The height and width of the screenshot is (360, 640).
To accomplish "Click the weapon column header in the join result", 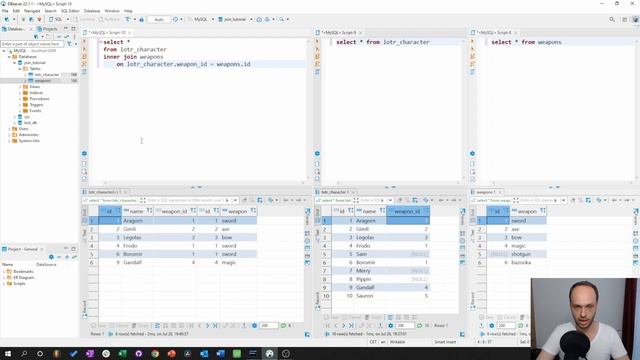I will (x=239, y=211).
